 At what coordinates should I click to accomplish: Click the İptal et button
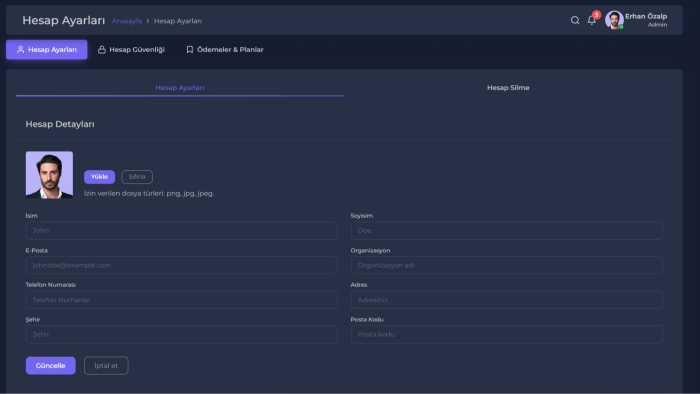click(x=106, y=365)
